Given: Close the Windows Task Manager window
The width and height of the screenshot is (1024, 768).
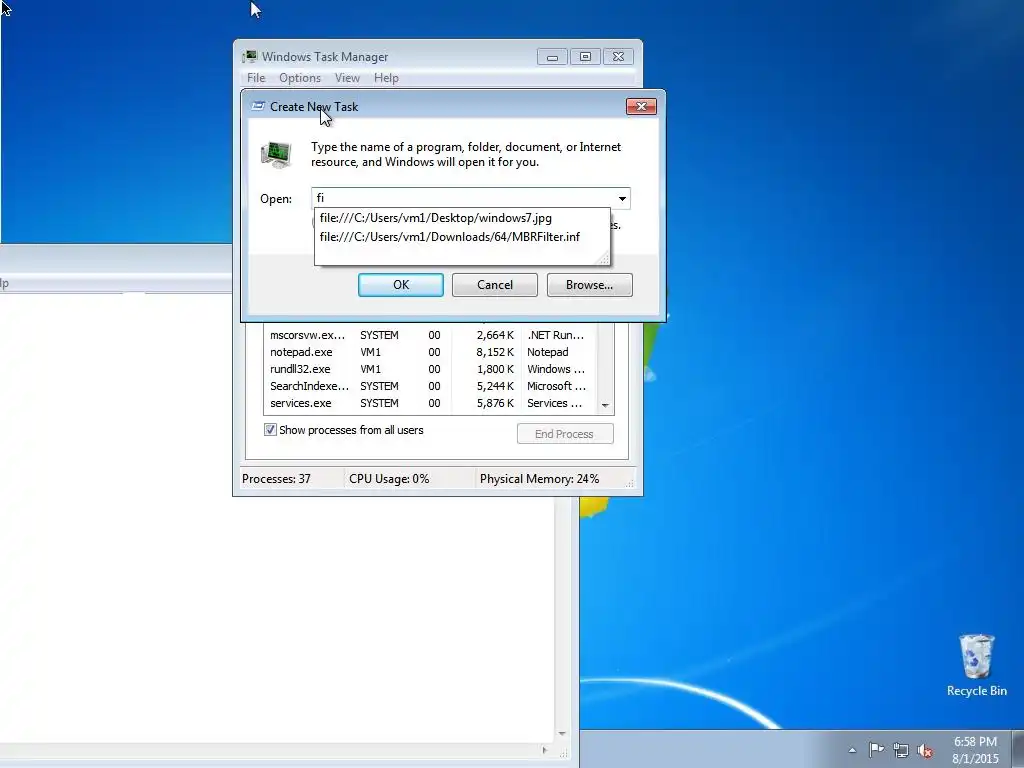Looking at the screenshot, I should click(618, 57).
